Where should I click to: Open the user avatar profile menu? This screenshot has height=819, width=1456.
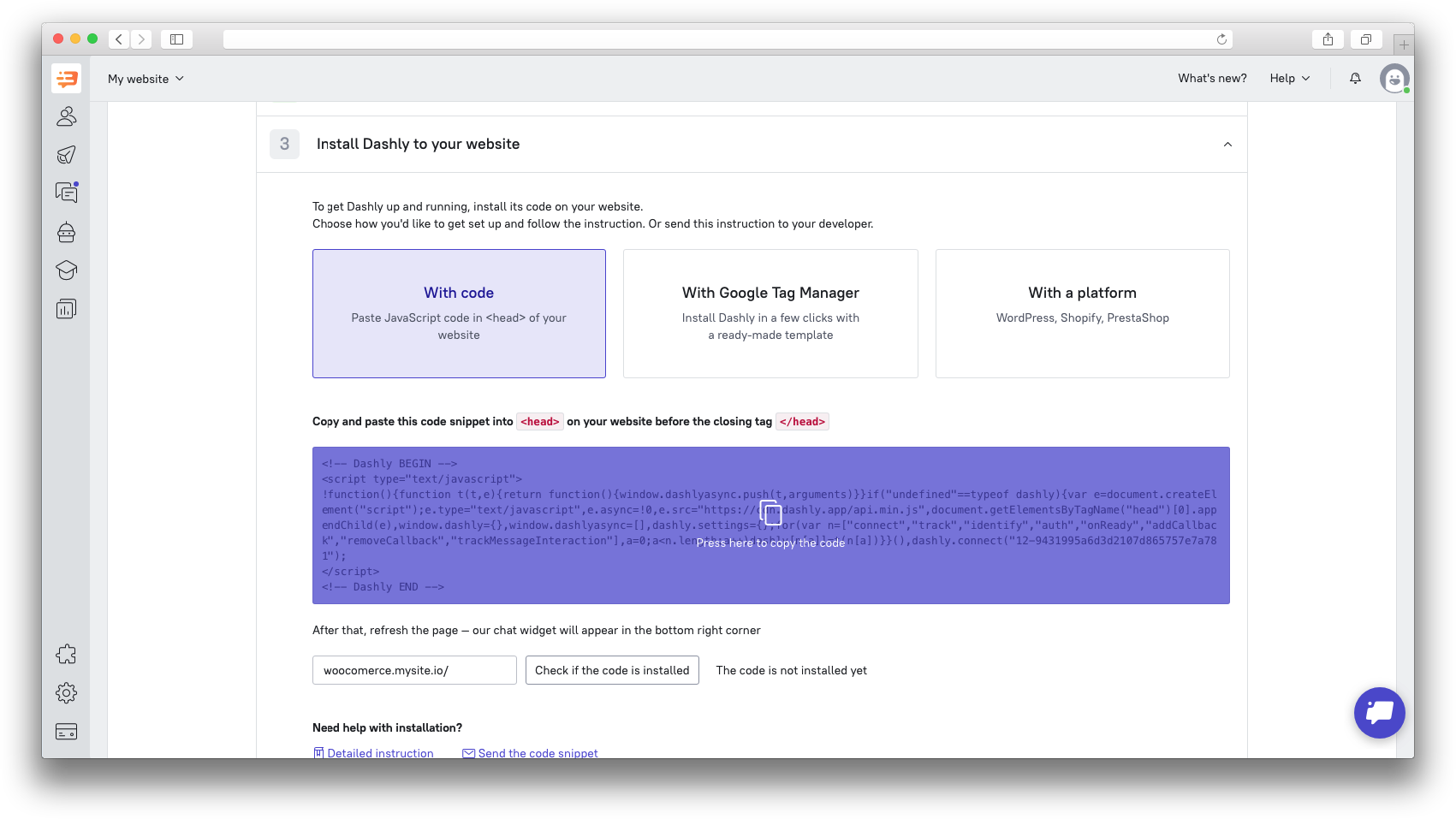[1394, 79]
